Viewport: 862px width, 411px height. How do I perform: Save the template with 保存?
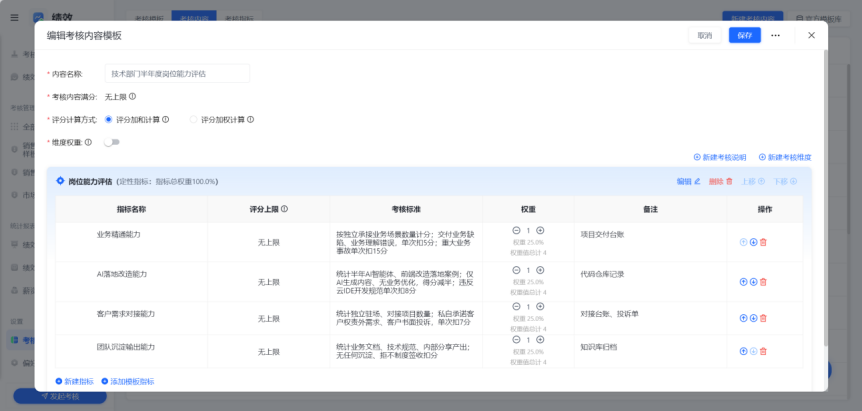click(745, 35)
